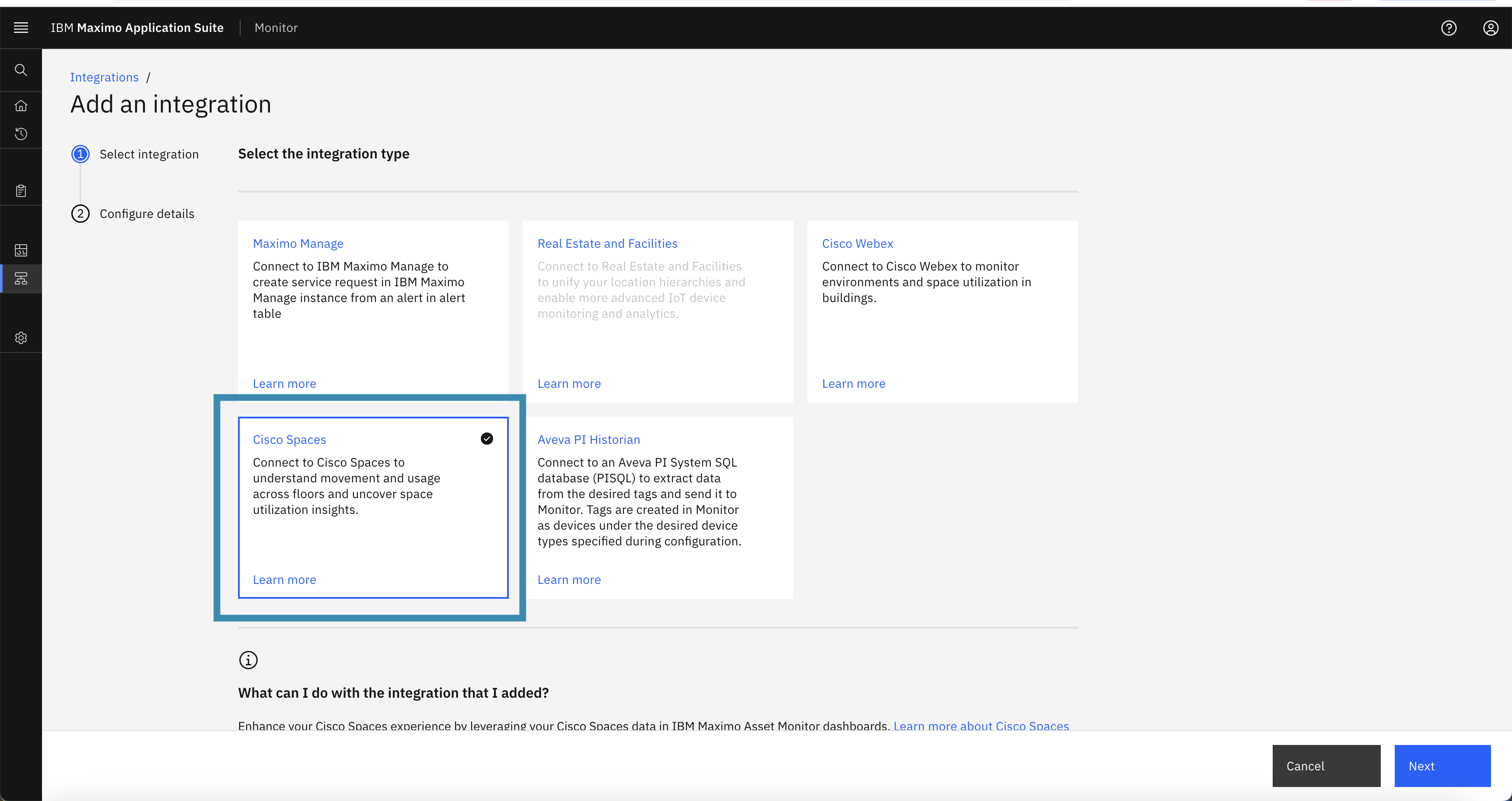Open the hierarchy setup sidebar icon
This screenshot has width=1512, height=801.
point(21,278)
